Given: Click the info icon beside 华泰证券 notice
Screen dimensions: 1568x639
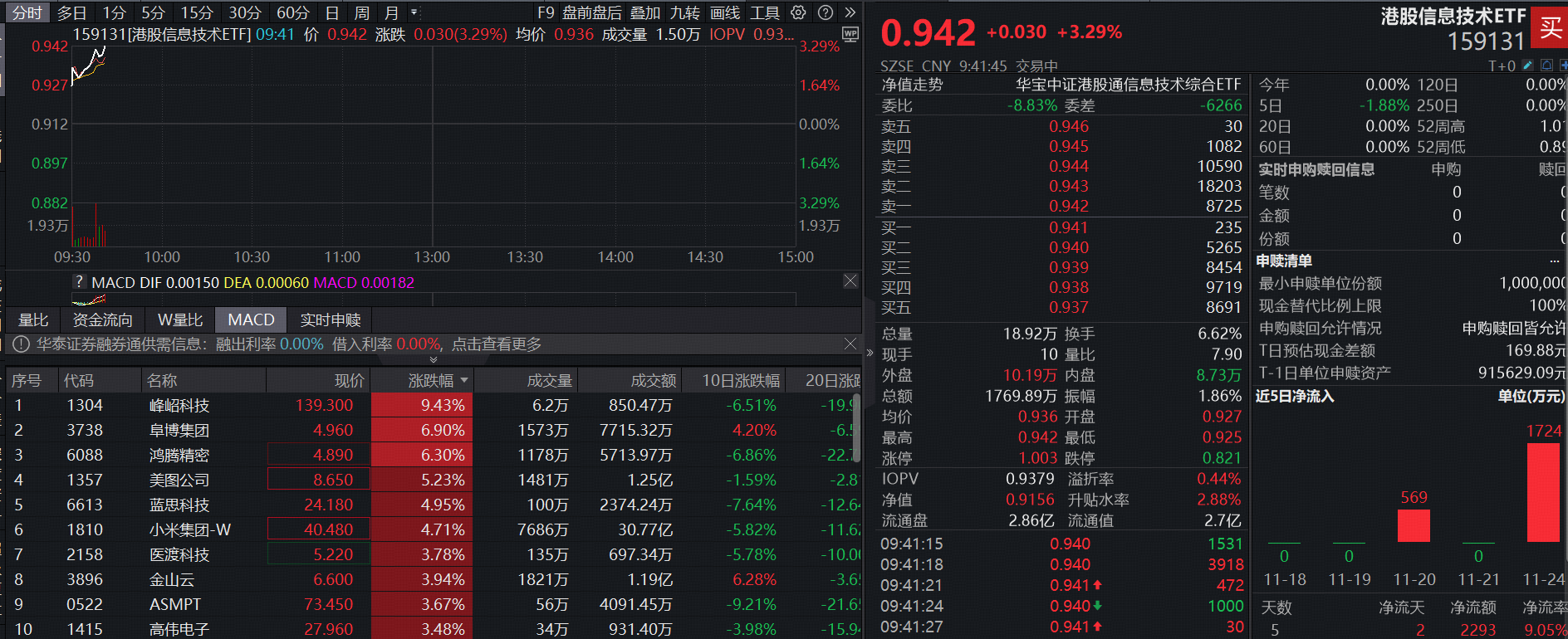Looking at the screenshot, I should (x=21, y=344).
